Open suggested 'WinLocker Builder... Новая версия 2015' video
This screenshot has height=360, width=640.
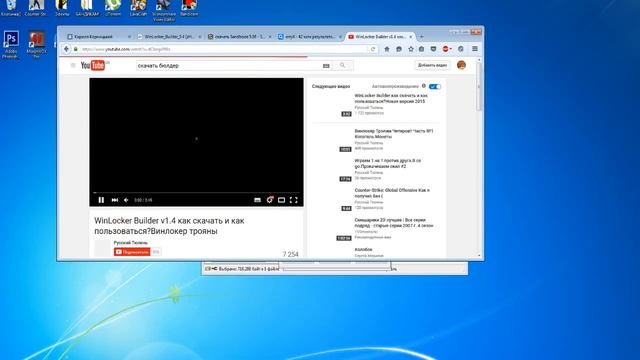[x=391, y=98]
